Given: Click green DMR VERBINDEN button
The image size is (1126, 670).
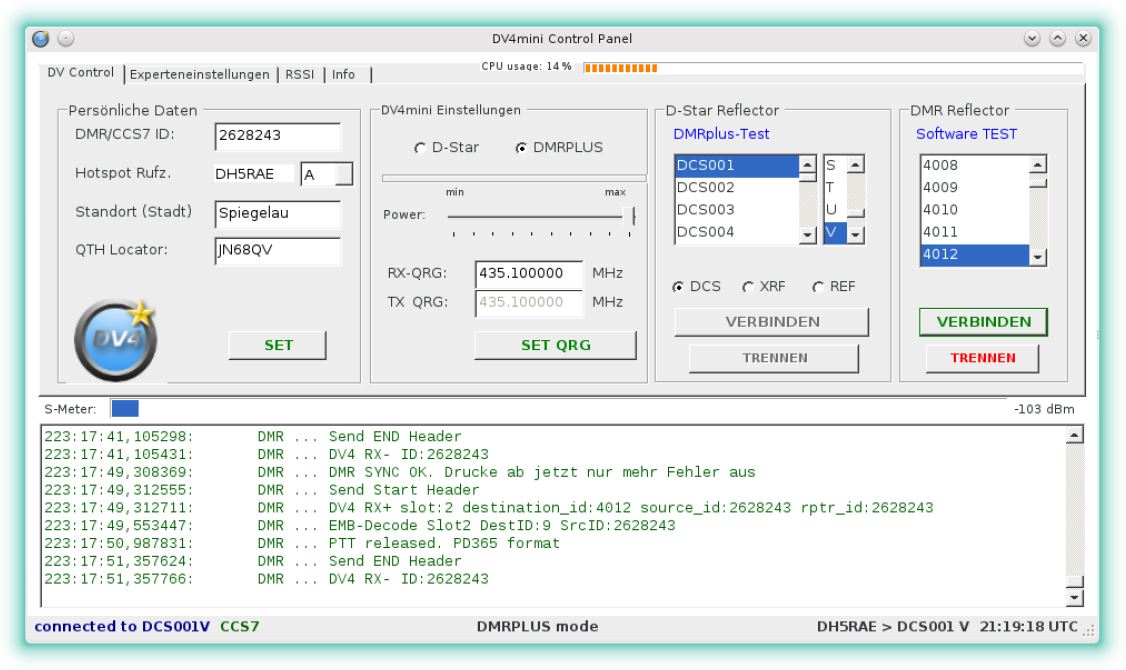Looking at the screenshot, I should tap(984, 322).
